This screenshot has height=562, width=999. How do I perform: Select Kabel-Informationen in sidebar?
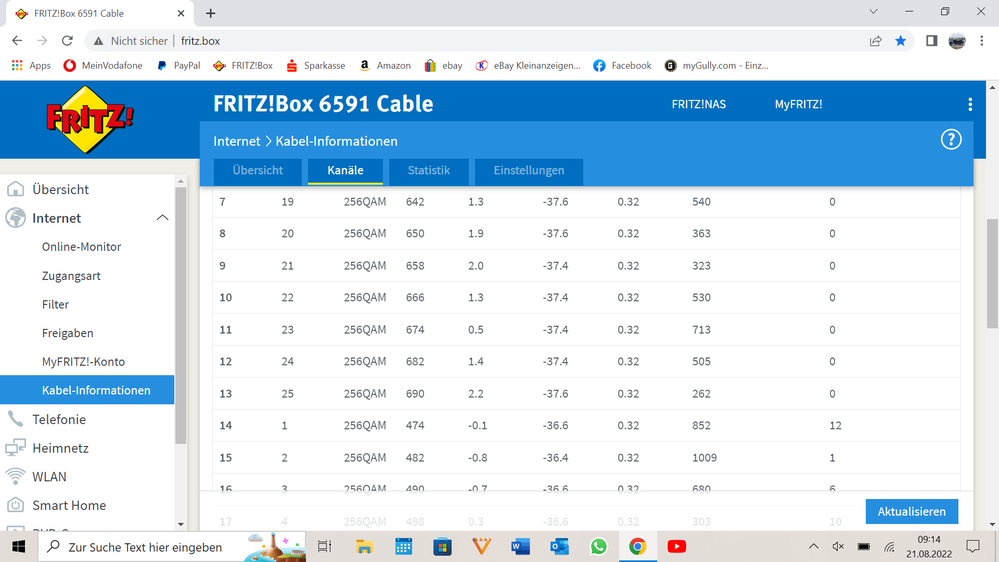tap(87, 390)
